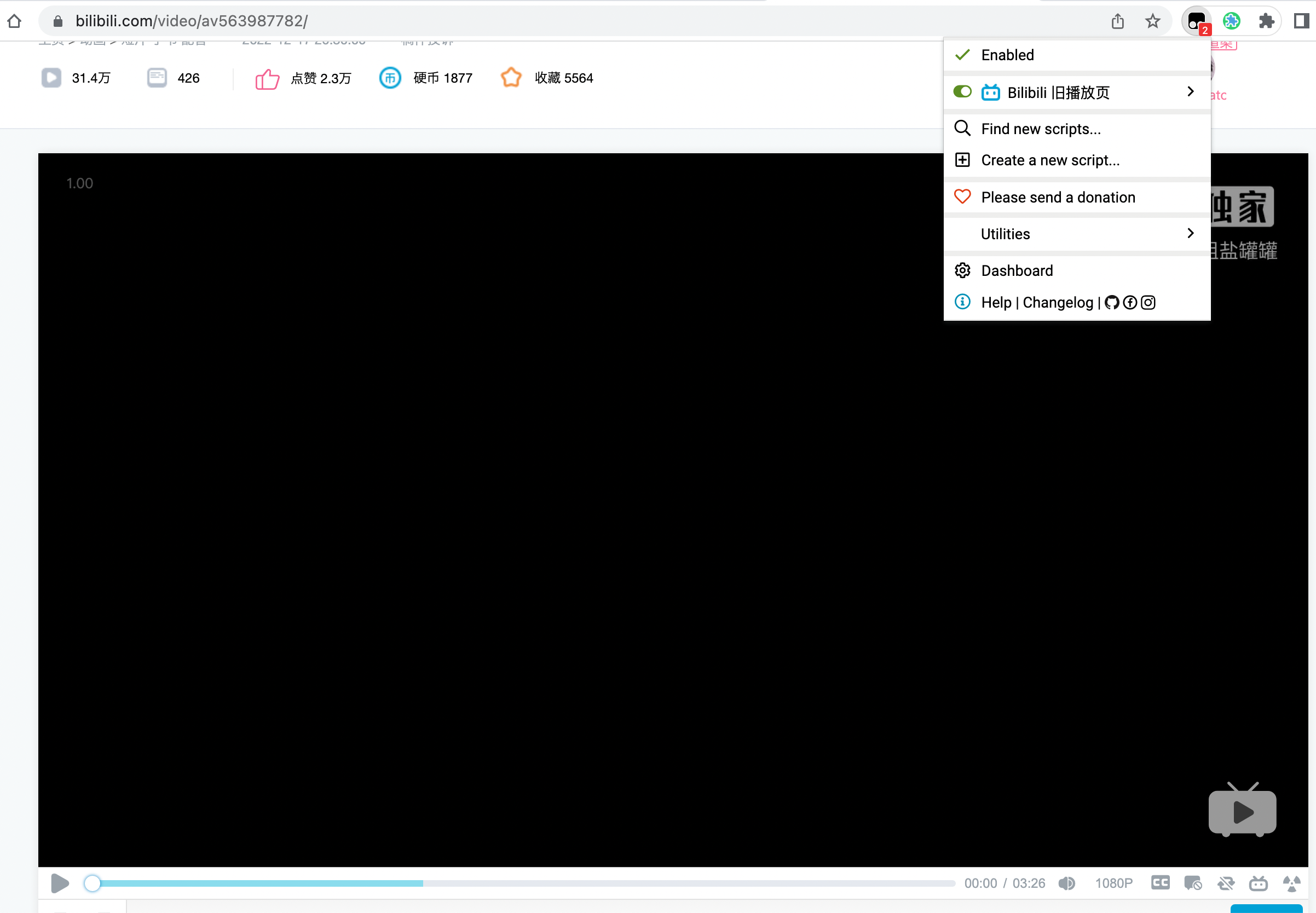Click the volume speaker icon in the player
Image resolution: width=1316 pixels, height=913 pixels.
pos(1067,883)
